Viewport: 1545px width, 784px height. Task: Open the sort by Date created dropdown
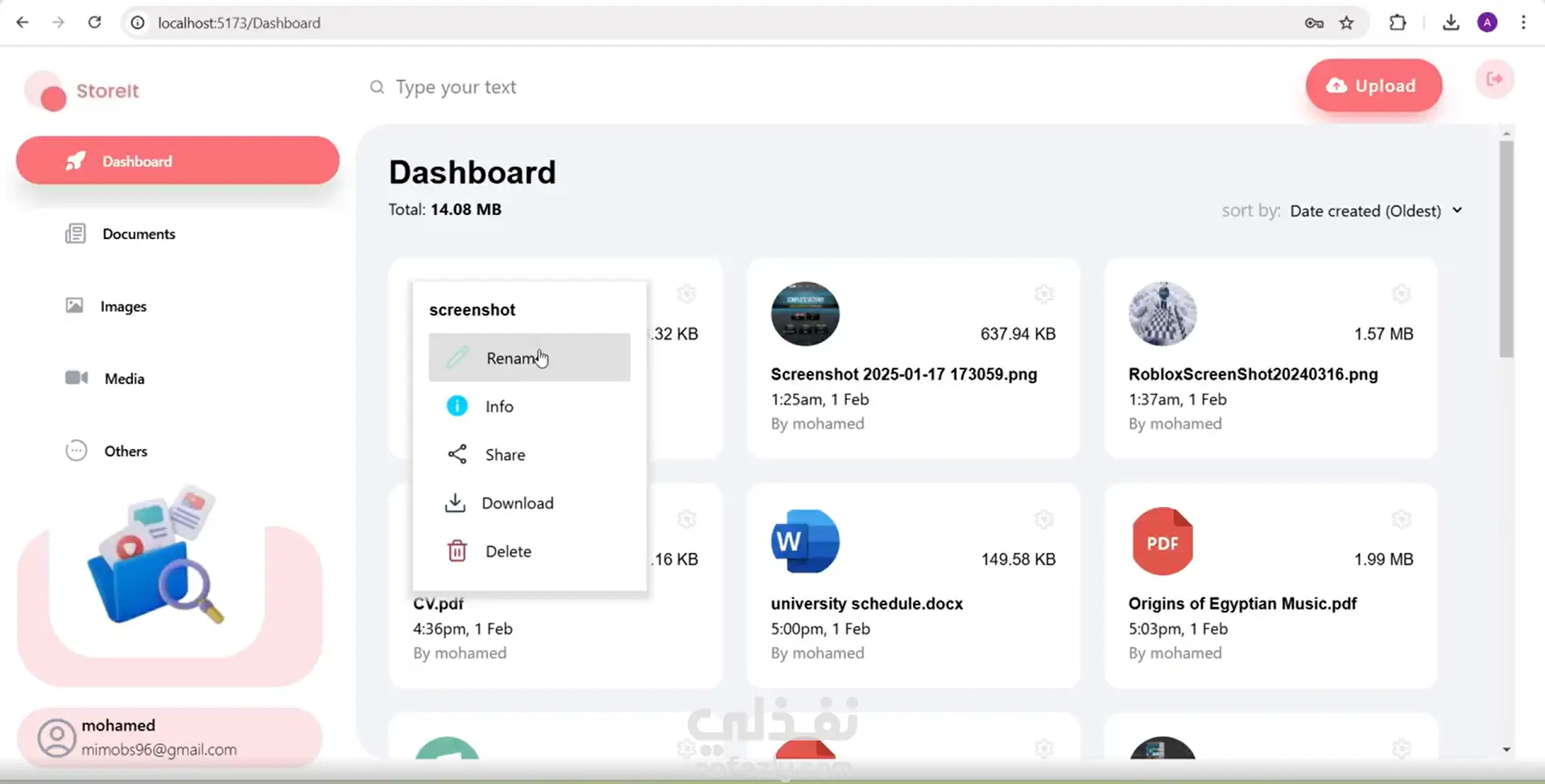coord(1376,211)
